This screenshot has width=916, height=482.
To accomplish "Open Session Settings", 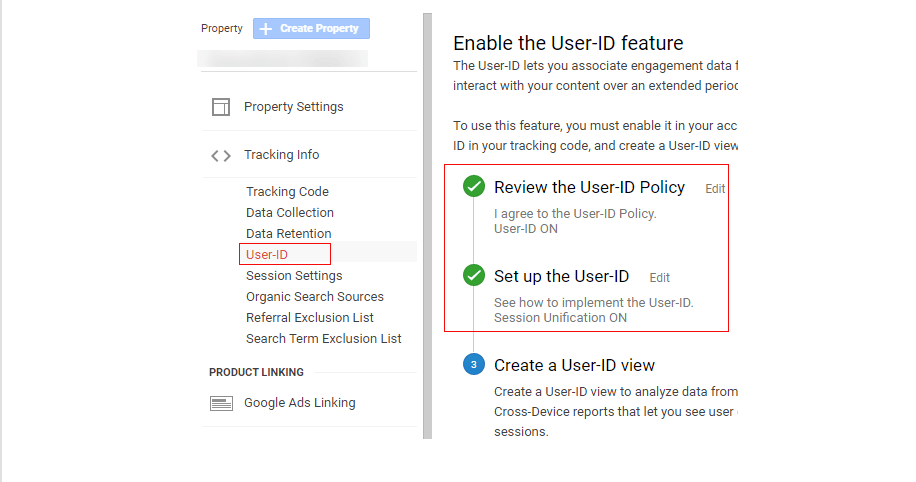I will 294,276.
